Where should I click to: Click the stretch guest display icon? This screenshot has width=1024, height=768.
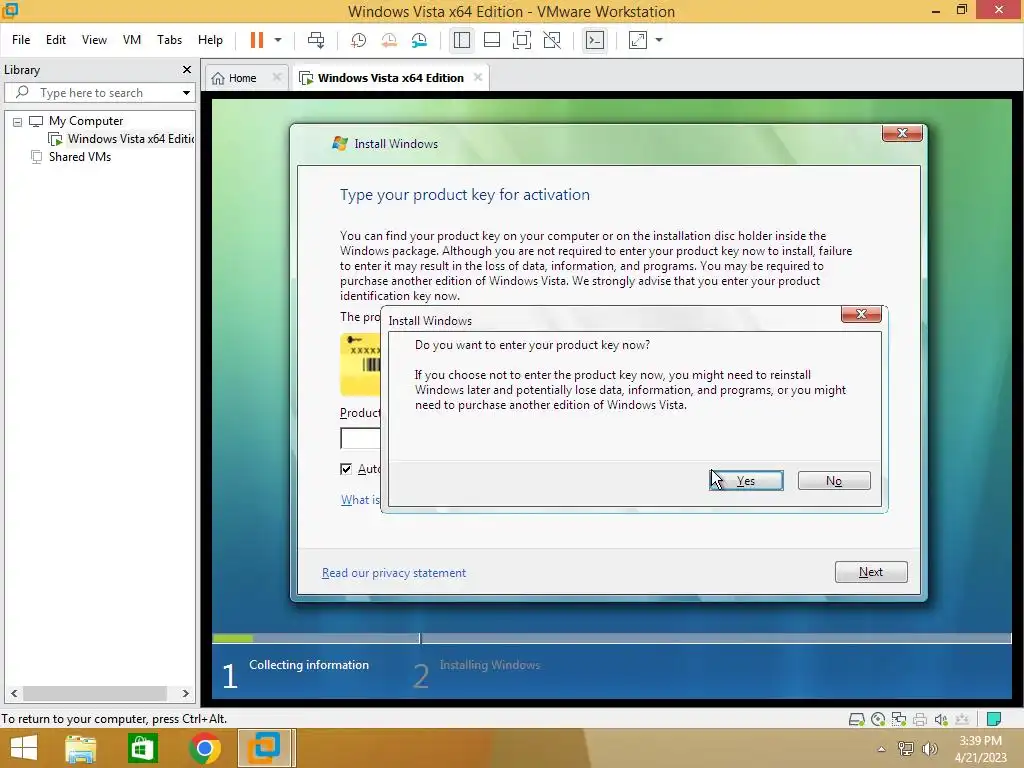[637, 40]
